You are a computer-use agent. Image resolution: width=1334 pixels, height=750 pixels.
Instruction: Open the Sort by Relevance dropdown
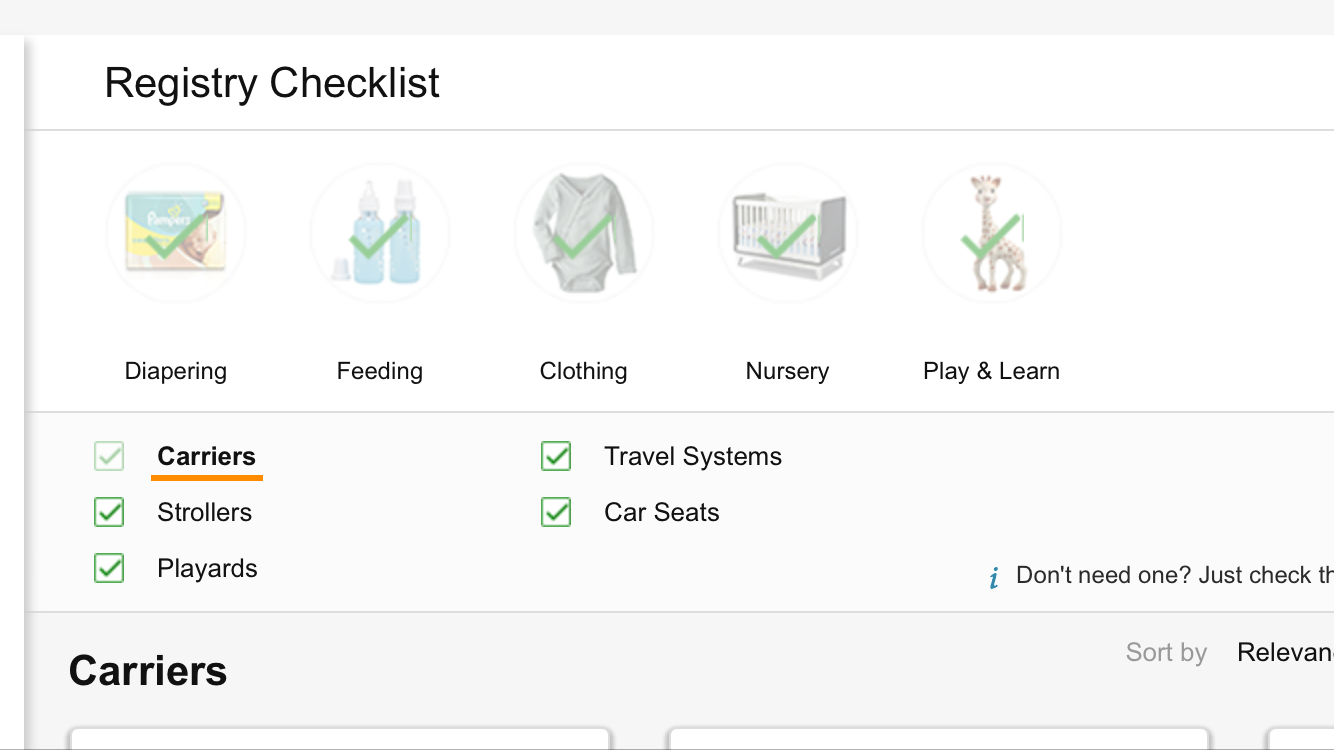(x=1284, y=653)
